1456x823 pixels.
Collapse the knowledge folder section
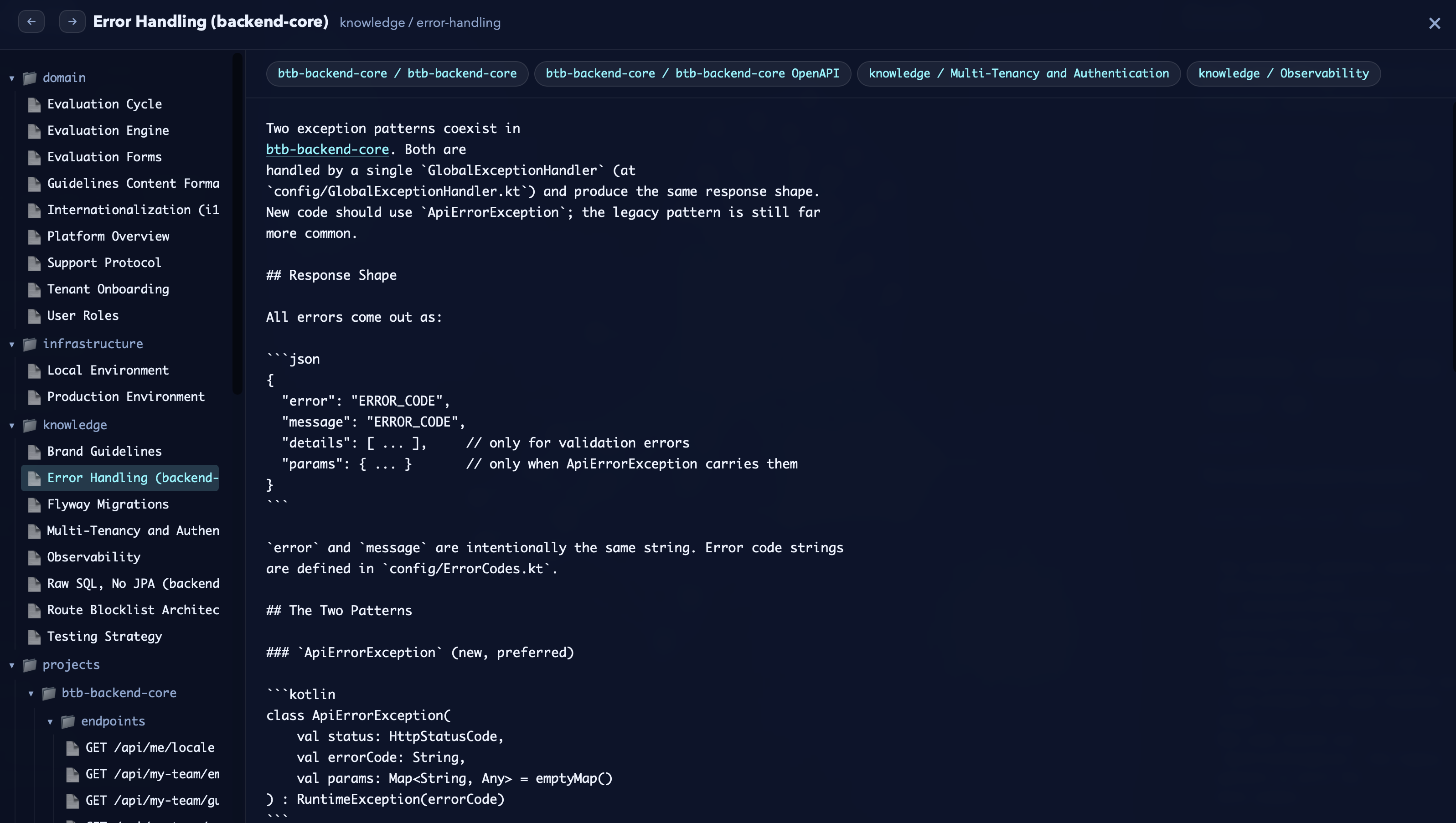click(x=12, y=425)
